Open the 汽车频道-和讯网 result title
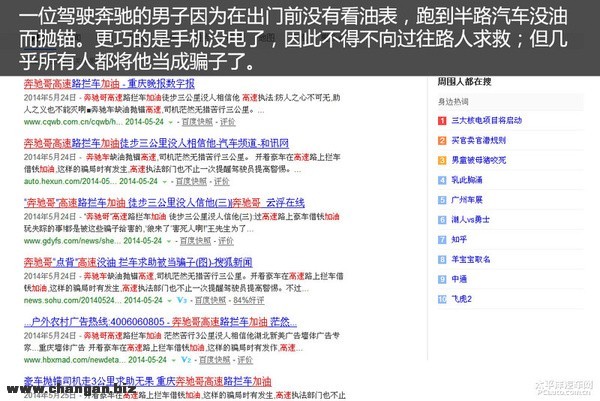 tap(156, 143)
